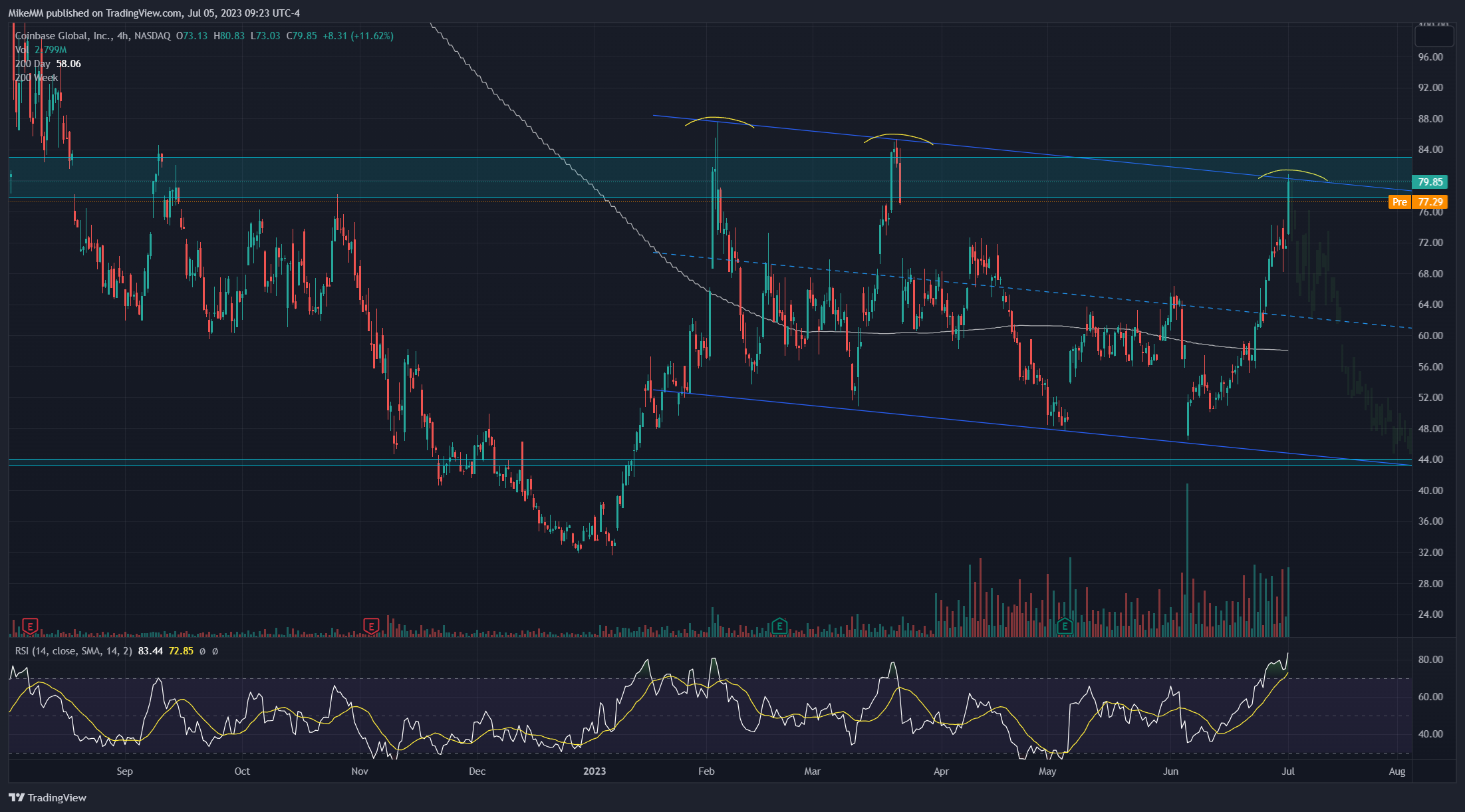Open the green earnings E marker in February

point(779,626)
